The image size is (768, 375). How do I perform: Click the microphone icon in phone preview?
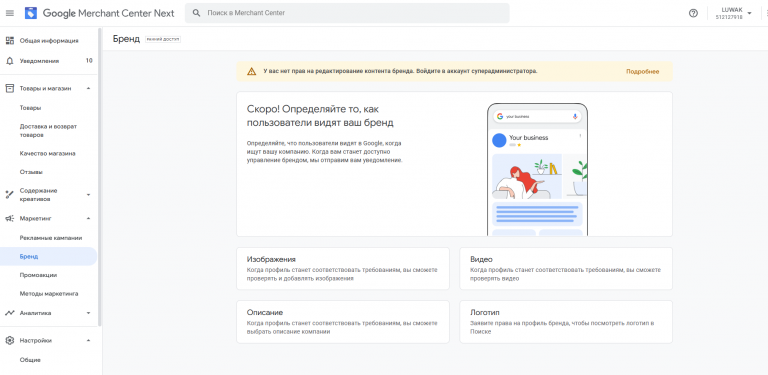[575, 117]
